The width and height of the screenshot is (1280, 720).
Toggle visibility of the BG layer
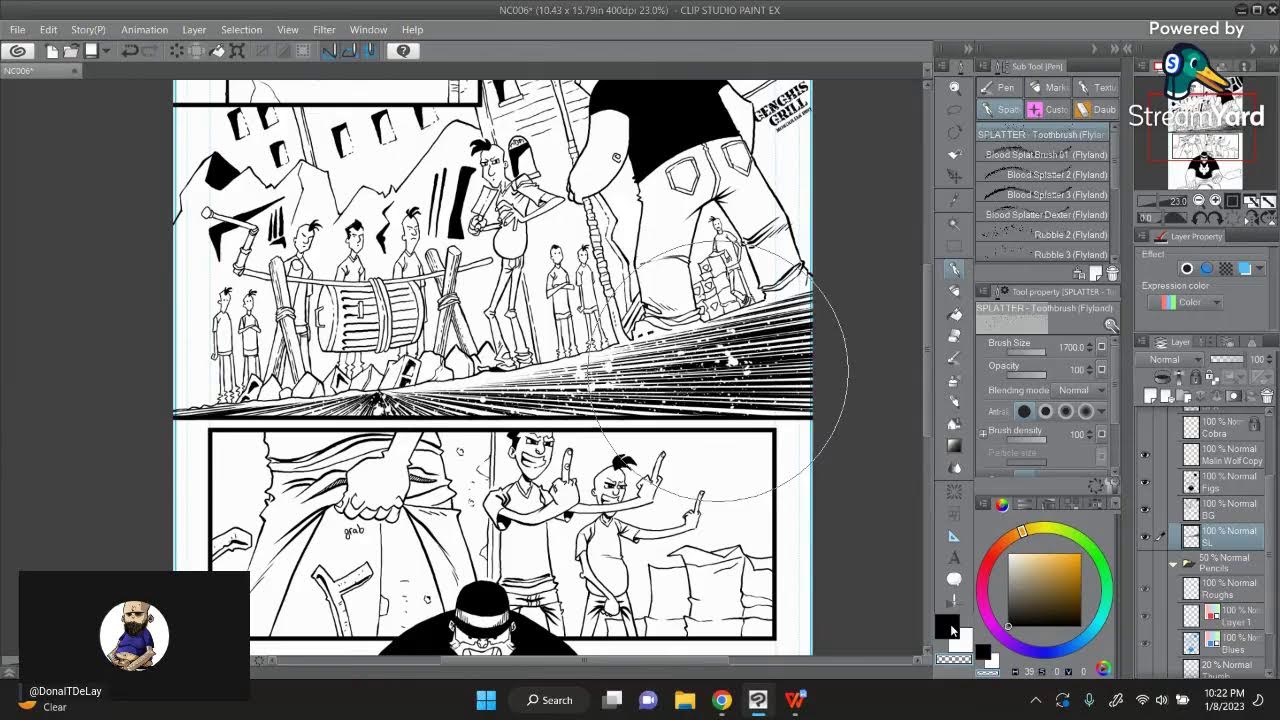(1145, 509)
